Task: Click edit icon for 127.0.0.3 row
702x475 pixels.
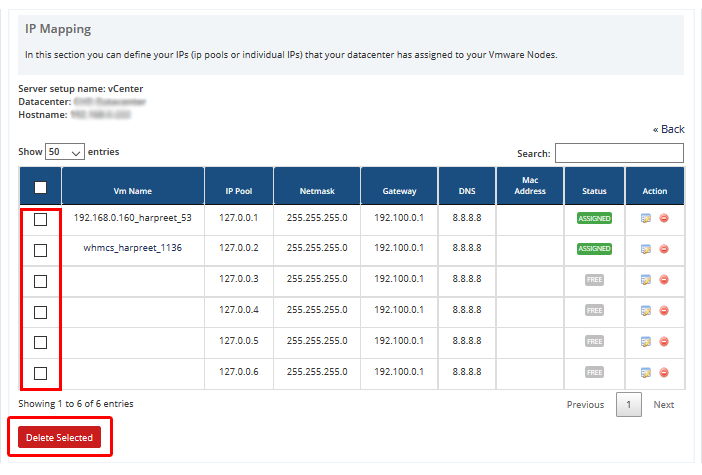Action: [x=646, y=280]
